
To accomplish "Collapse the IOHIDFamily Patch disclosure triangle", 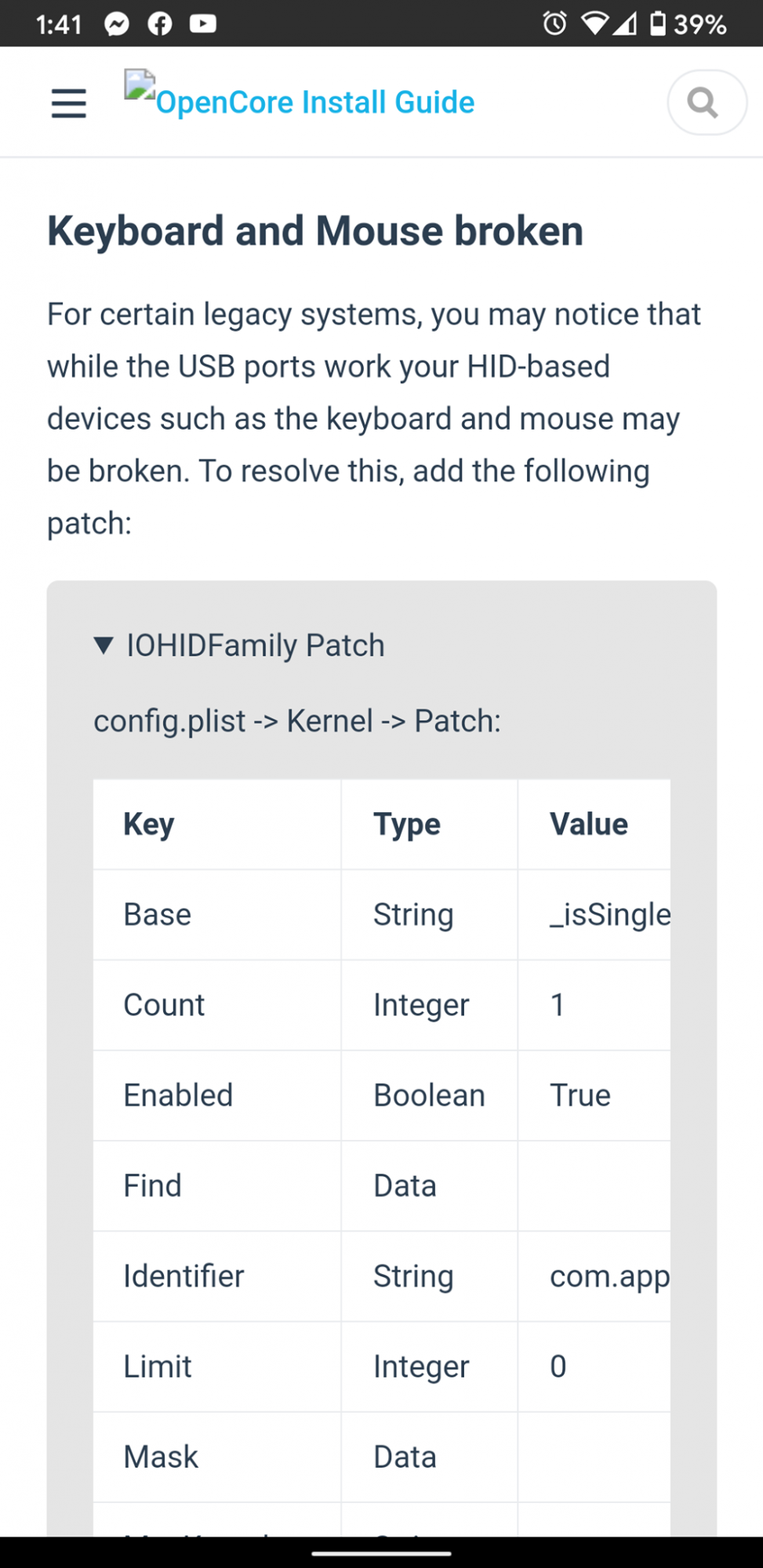I will tap(104, 645).
